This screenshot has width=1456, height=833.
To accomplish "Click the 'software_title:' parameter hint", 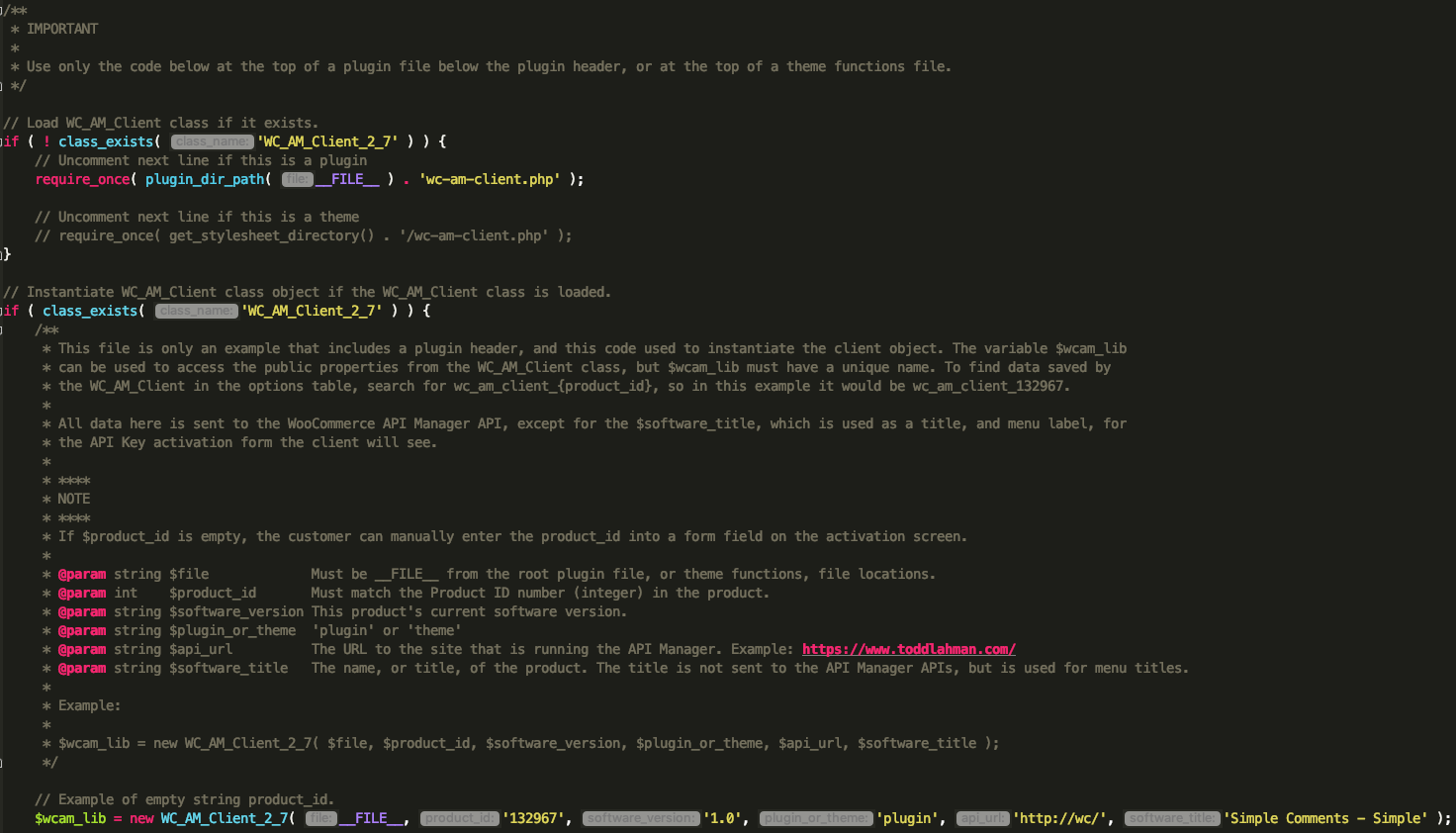I will (1171, 818).
